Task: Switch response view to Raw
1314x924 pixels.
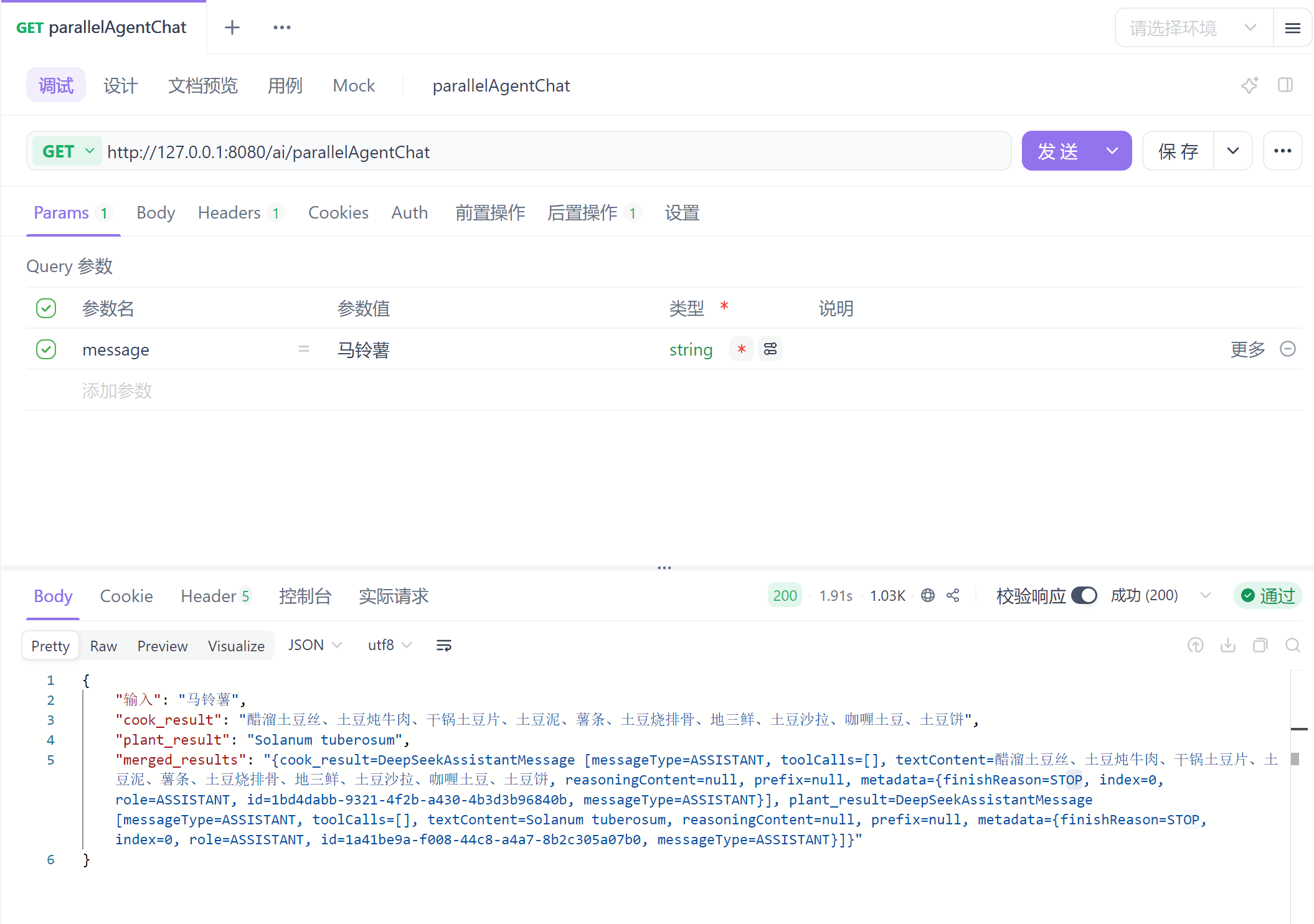Action: [103, 646]
